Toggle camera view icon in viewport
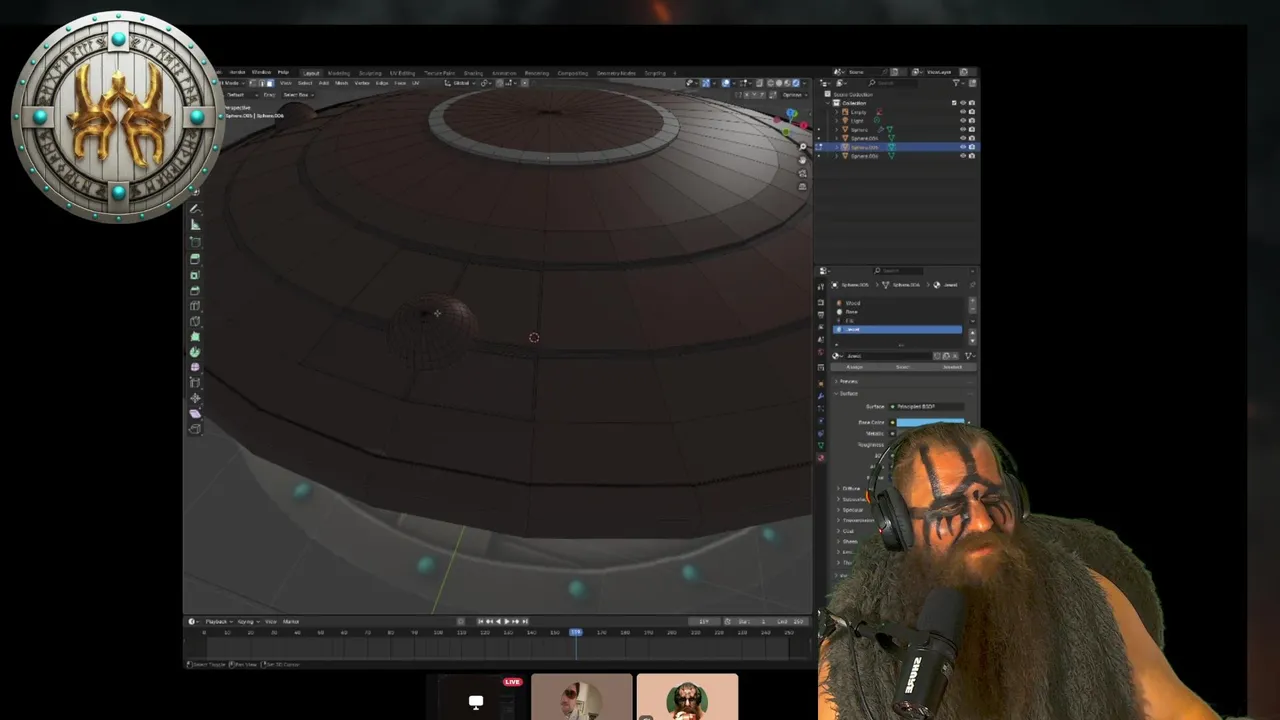The width and height of the screenshot is (1280, 720). [802, 173]
